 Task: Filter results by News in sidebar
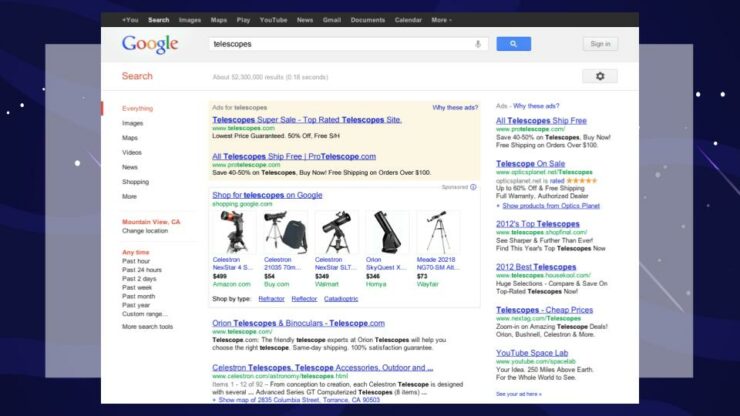point(130,167)
